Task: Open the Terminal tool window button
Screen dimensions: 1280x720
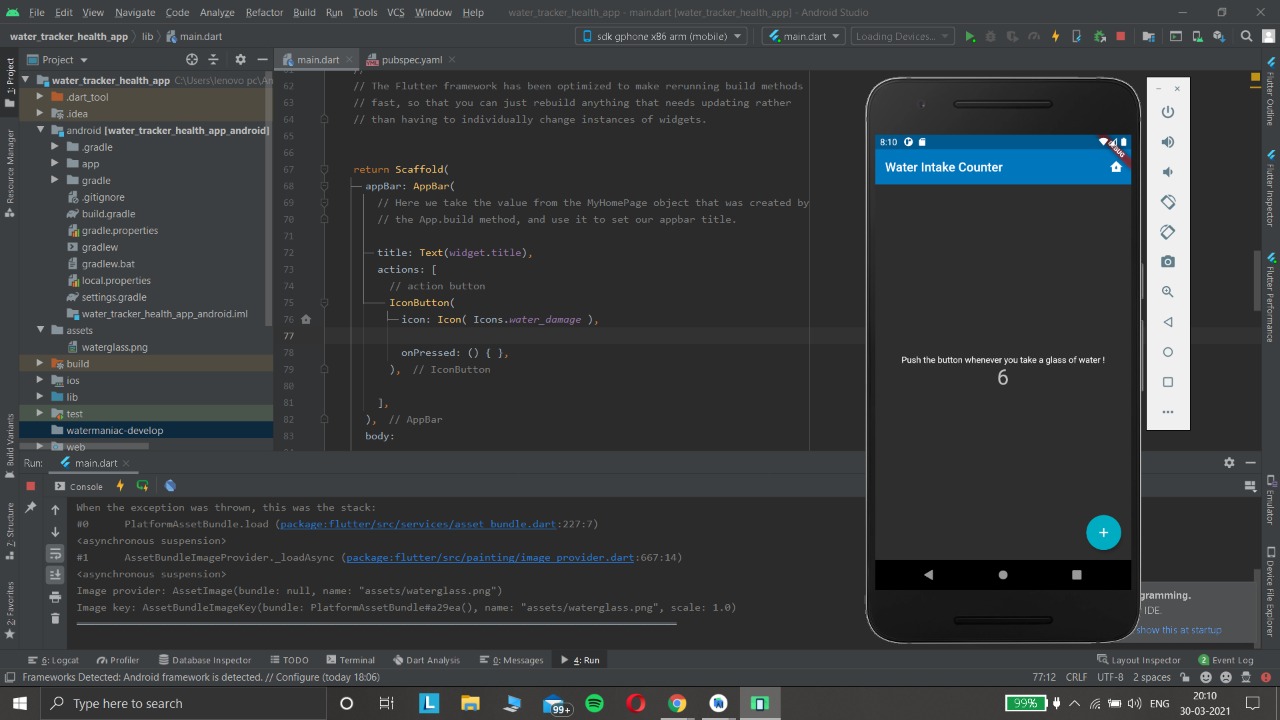Action: [350, 660]
